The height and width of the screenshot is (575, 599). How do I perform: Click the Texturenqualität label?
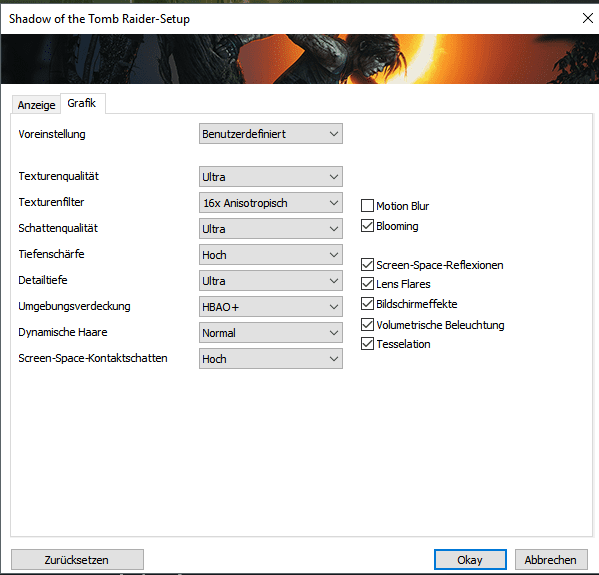[x=58, y=176]
